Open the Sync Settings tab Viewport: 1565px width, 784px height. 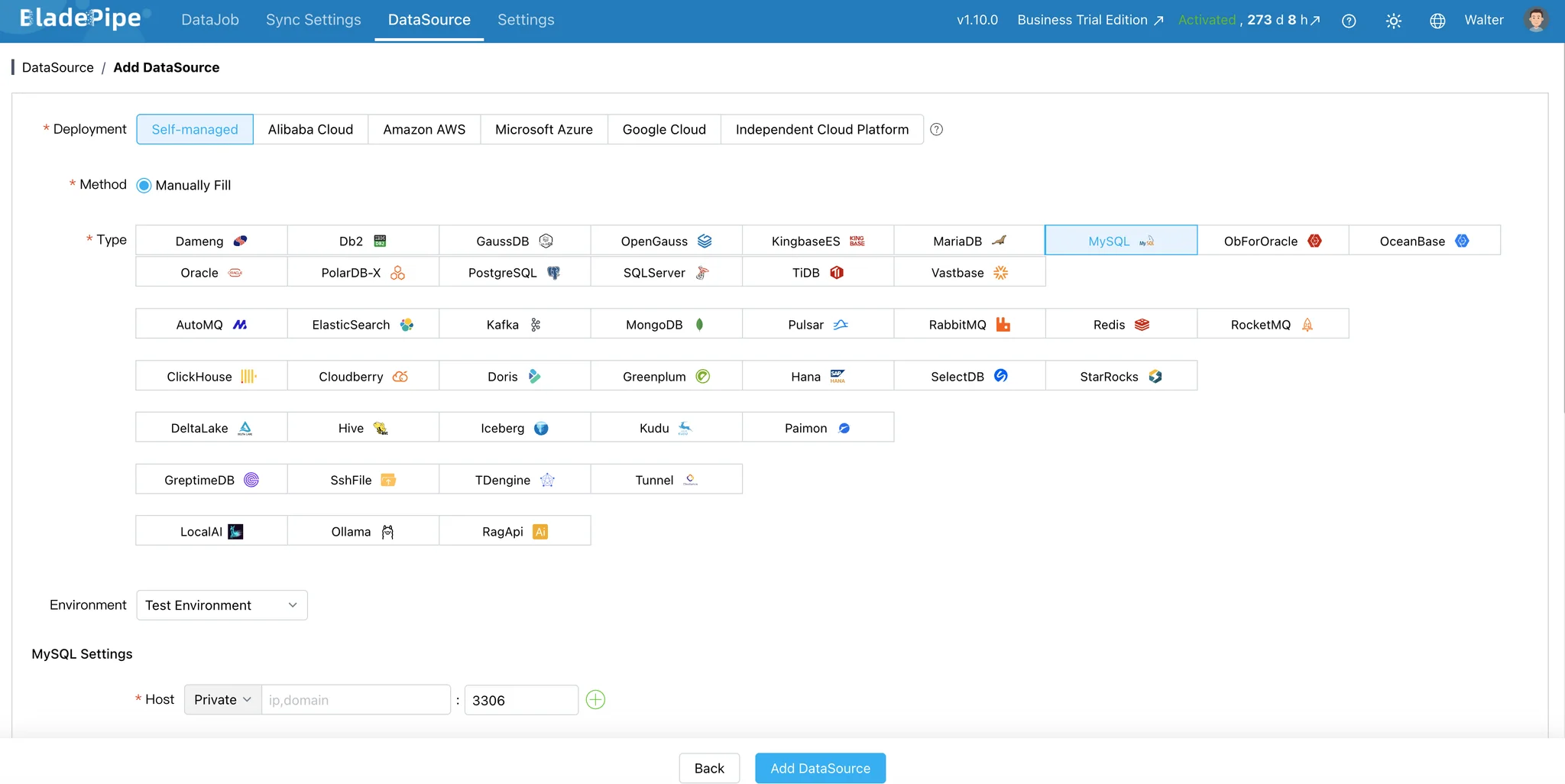tap(313, 20)
